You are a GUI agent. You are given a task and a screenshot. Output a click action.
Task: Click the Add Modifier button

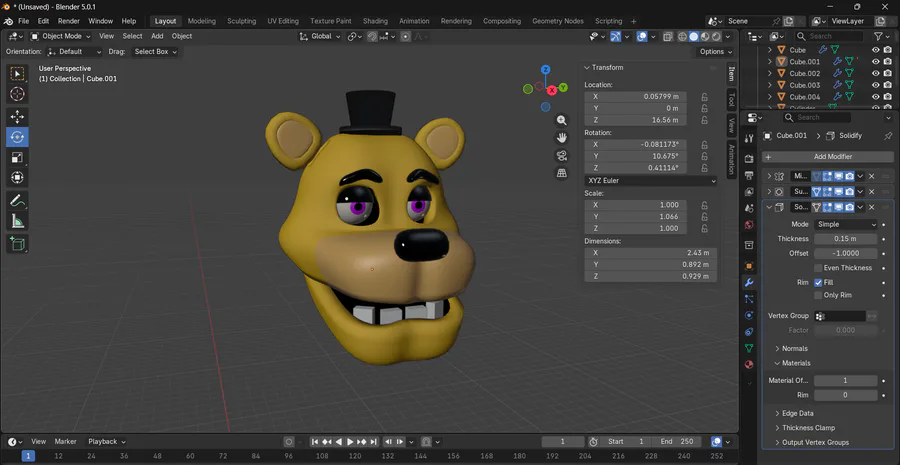coord(827,157)
